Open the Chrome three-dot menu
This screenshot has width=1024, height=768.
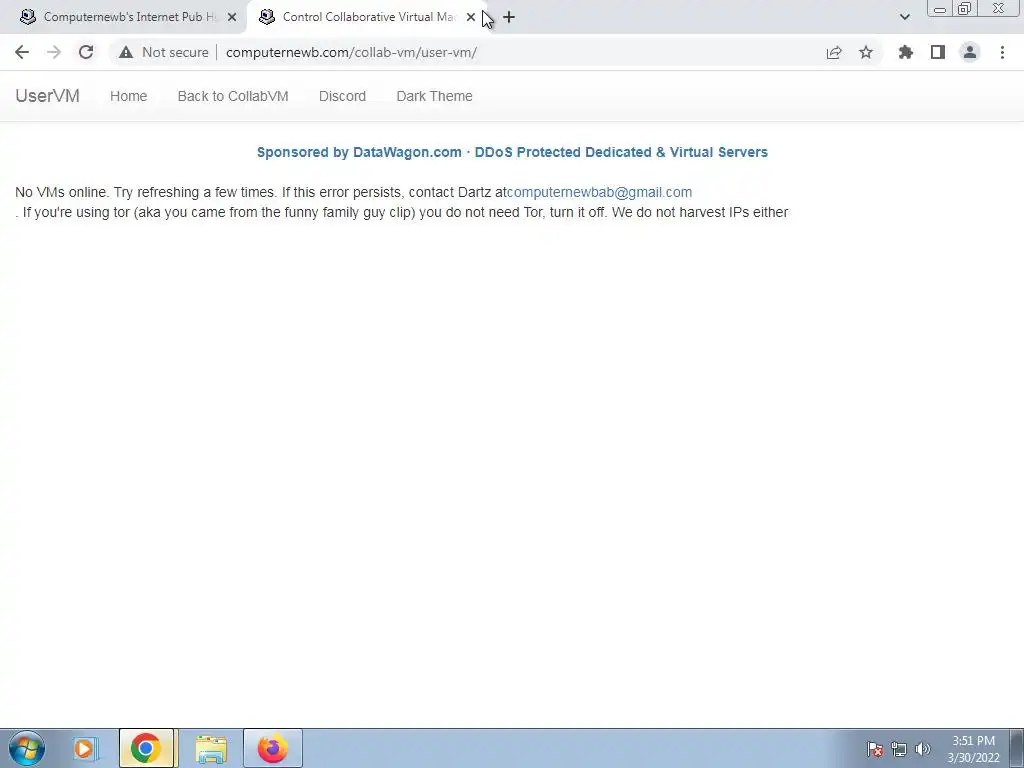coord(1002,52)
